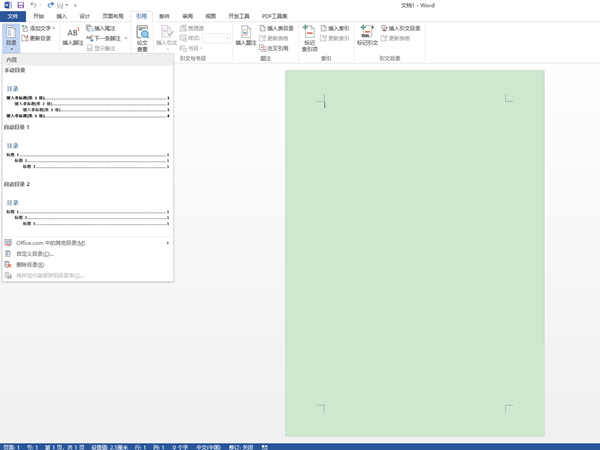
Task: Click inside the green document page
Action: click(x=414, y=250)
